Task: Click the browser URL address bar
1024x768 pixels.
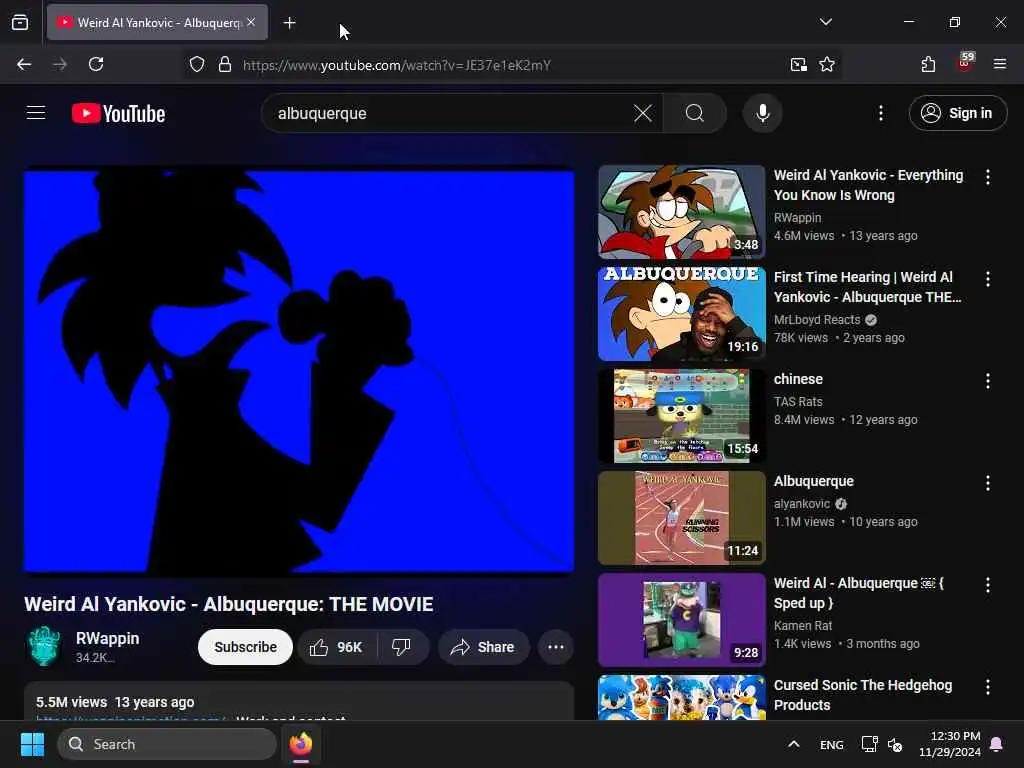Action: point(509,65)
